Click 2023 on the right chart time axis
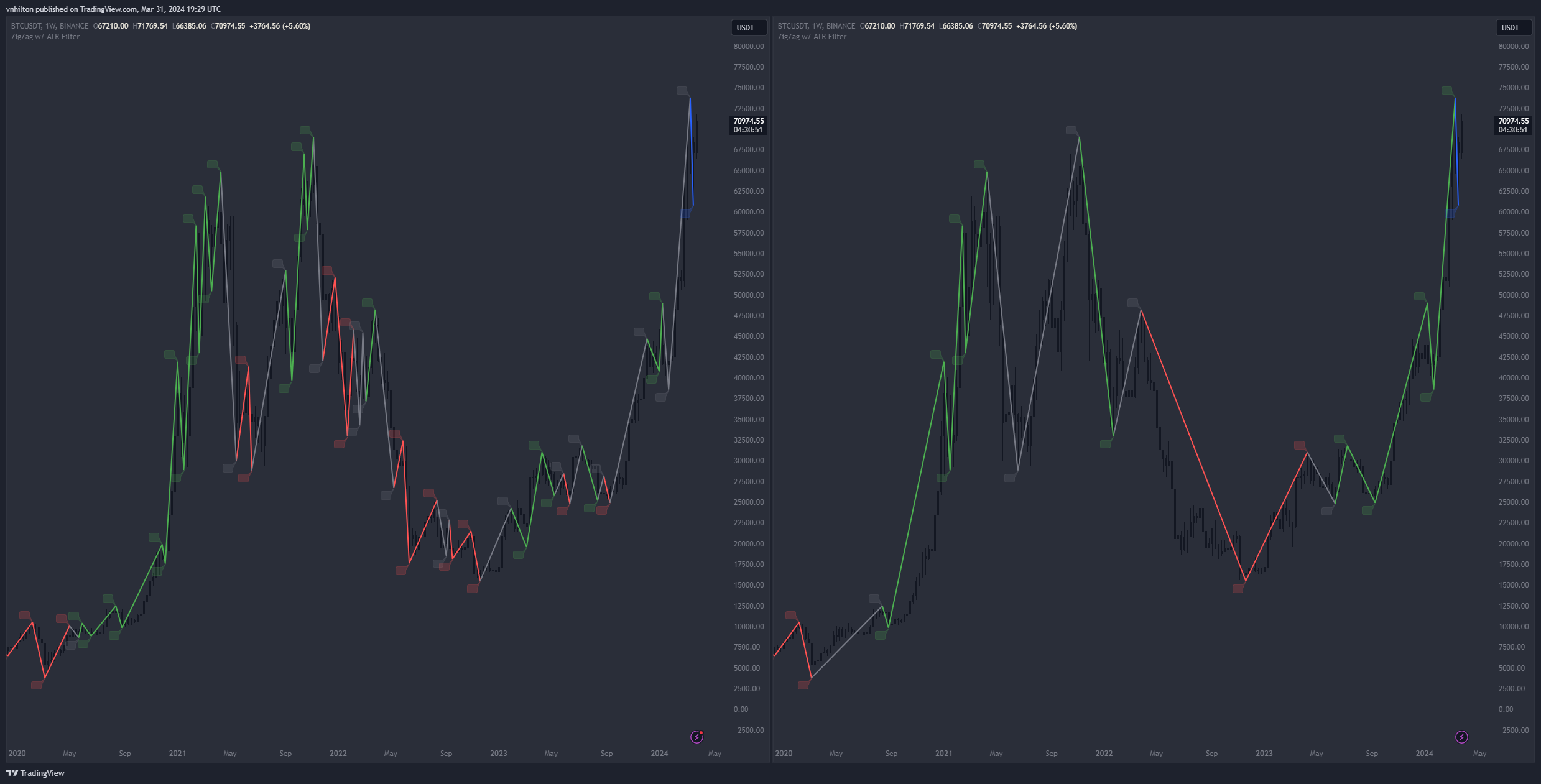This screenshot has height=784, width=1541. point(1264,754)
